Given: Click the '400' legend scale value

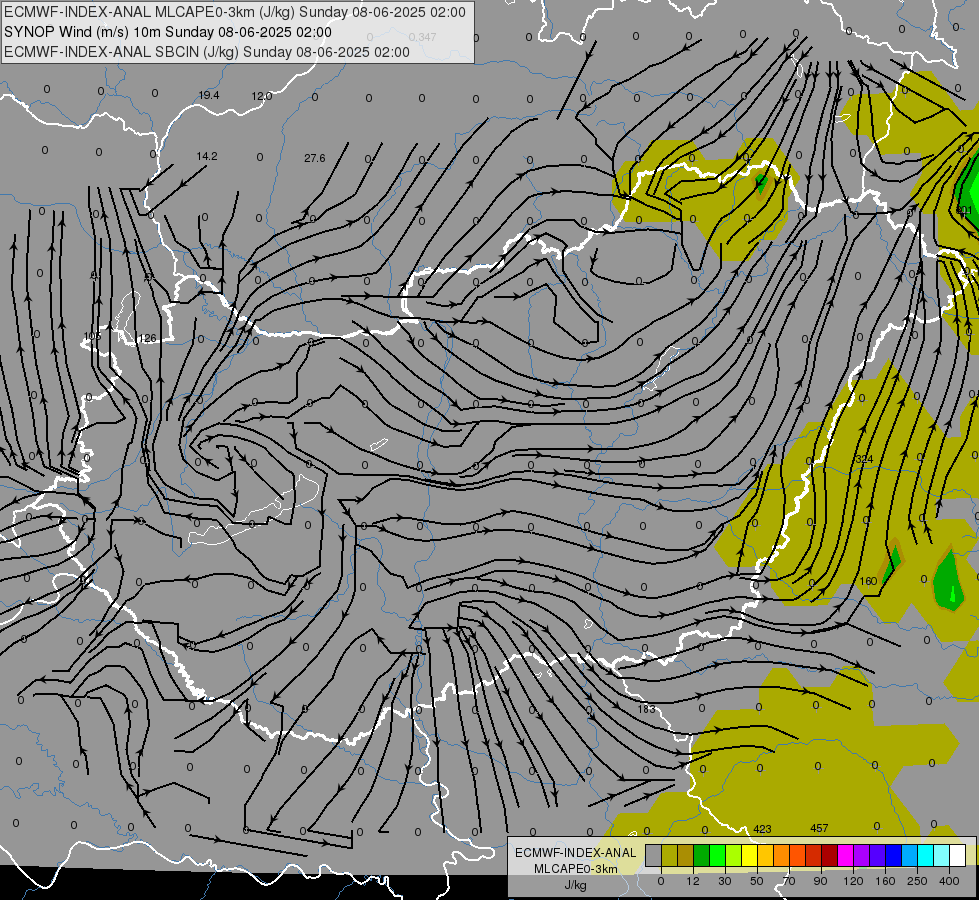Looking at the screenshot, I should point(949,881).
